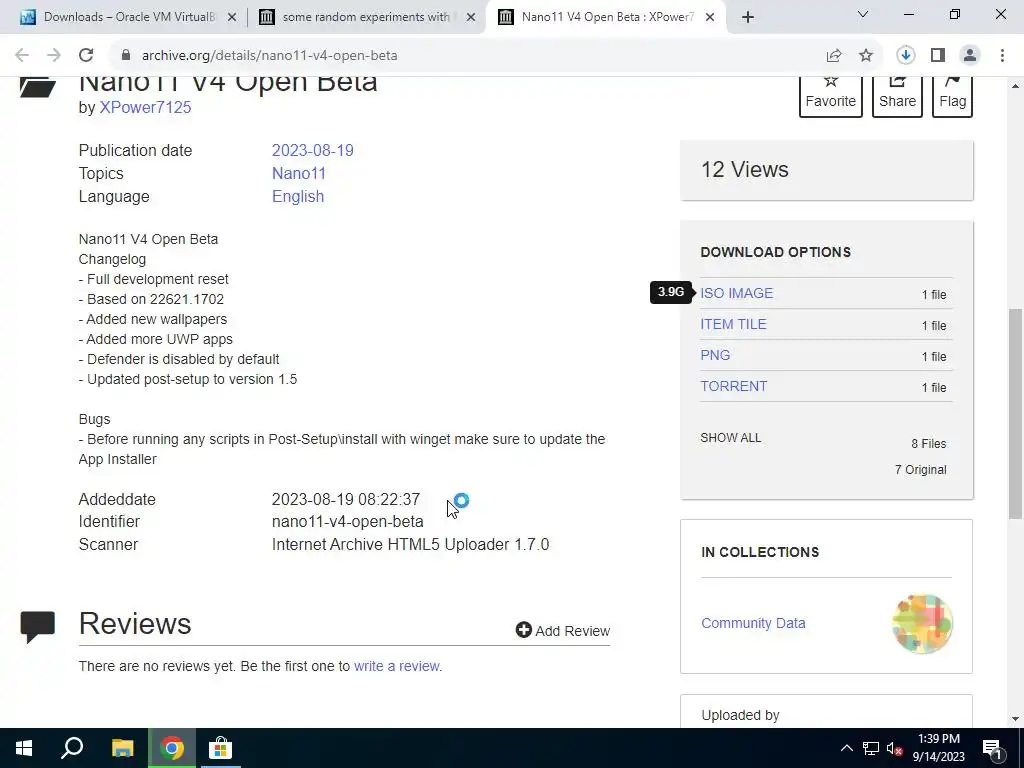Go back to the previous page
This screenshot has height=768, width=1024.
pos(22,56)
